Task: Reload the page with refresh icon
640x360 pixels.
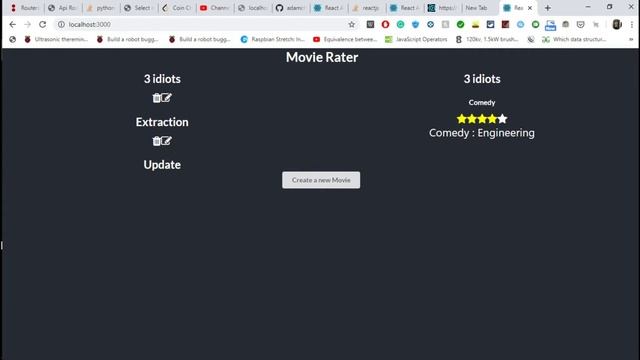Action: coord(42,24)
